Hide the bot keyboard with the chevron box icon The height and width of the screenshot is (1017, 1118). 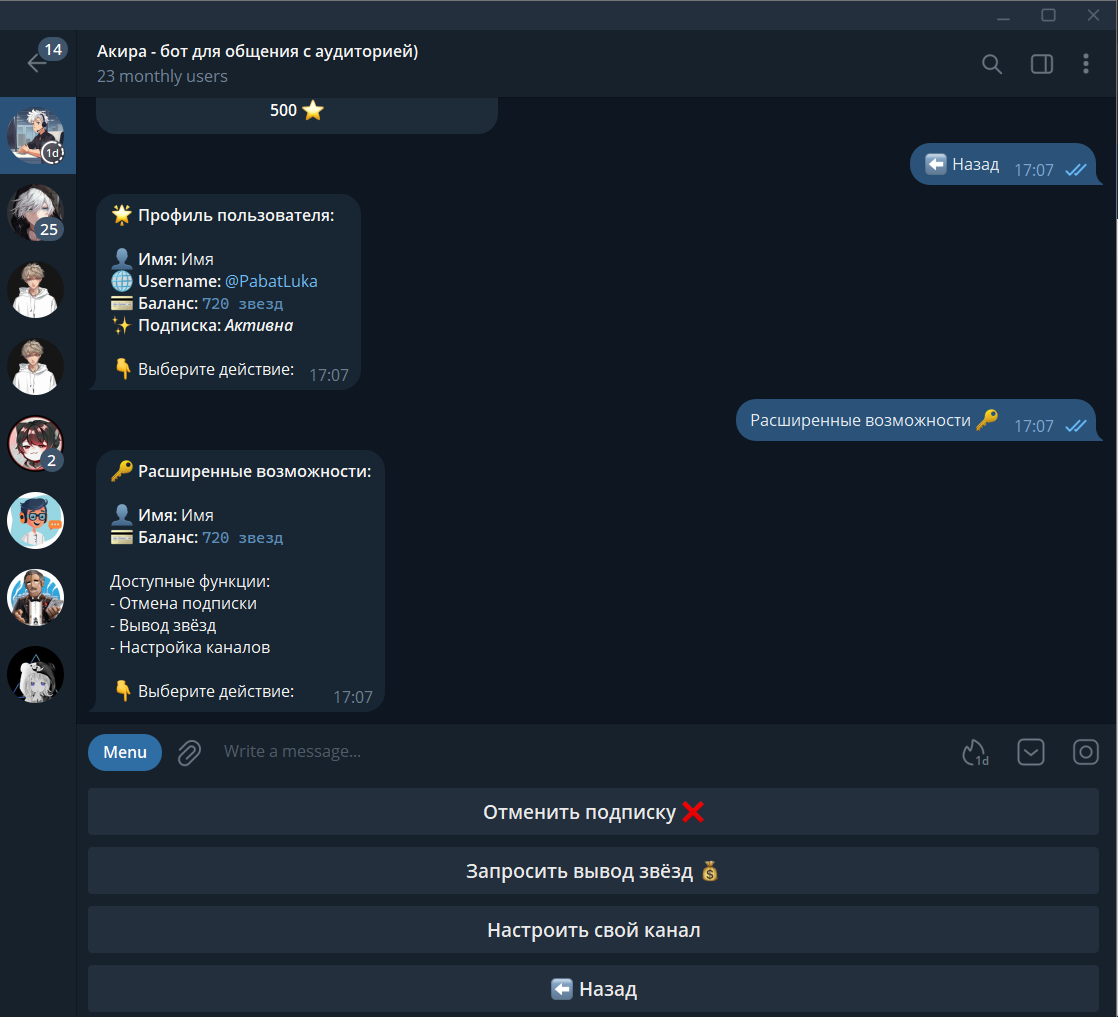click(x=1030, y=752)
